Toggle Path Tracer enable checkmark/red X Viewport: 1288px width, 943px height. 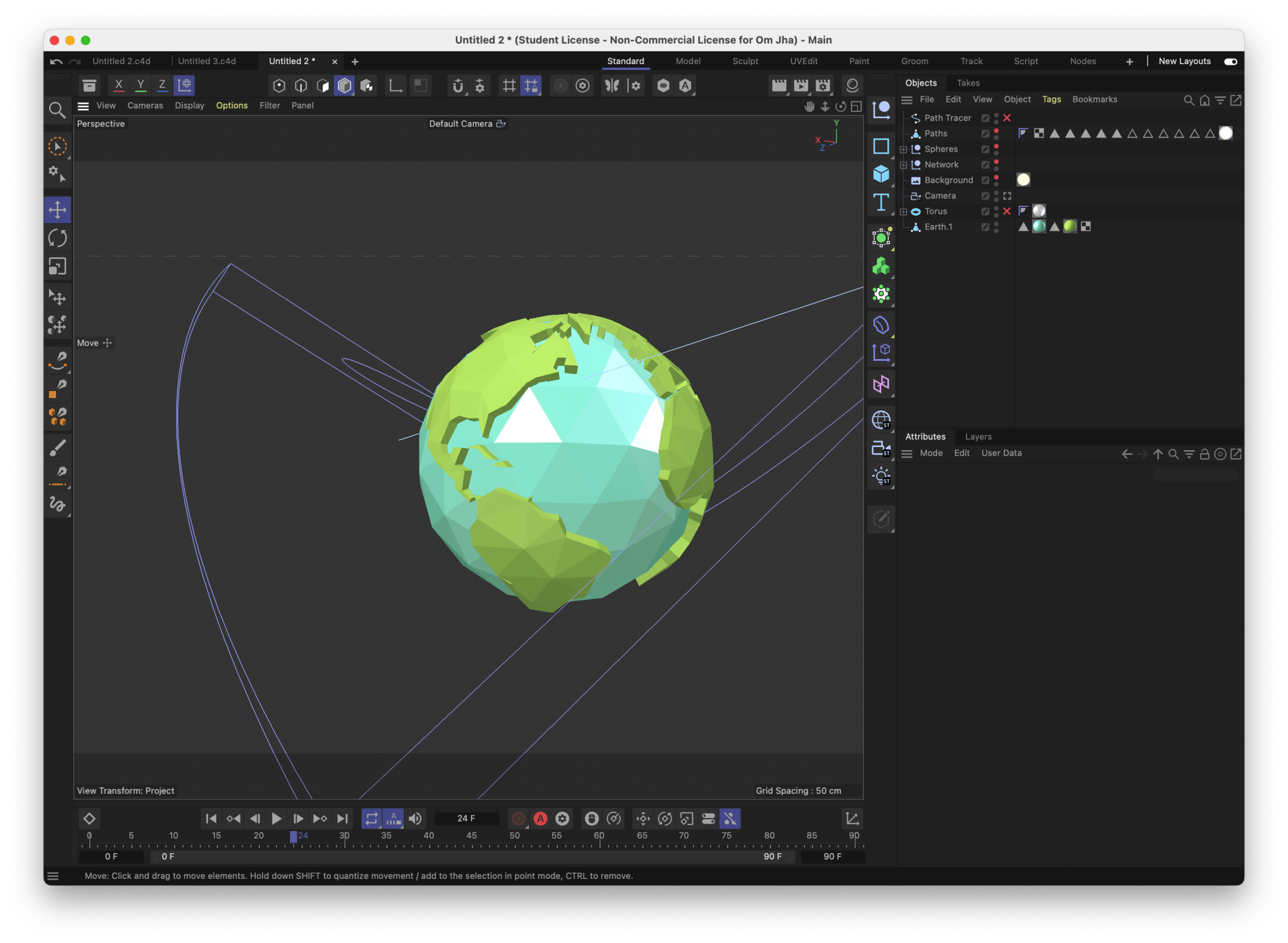(x=1007, y=118)
